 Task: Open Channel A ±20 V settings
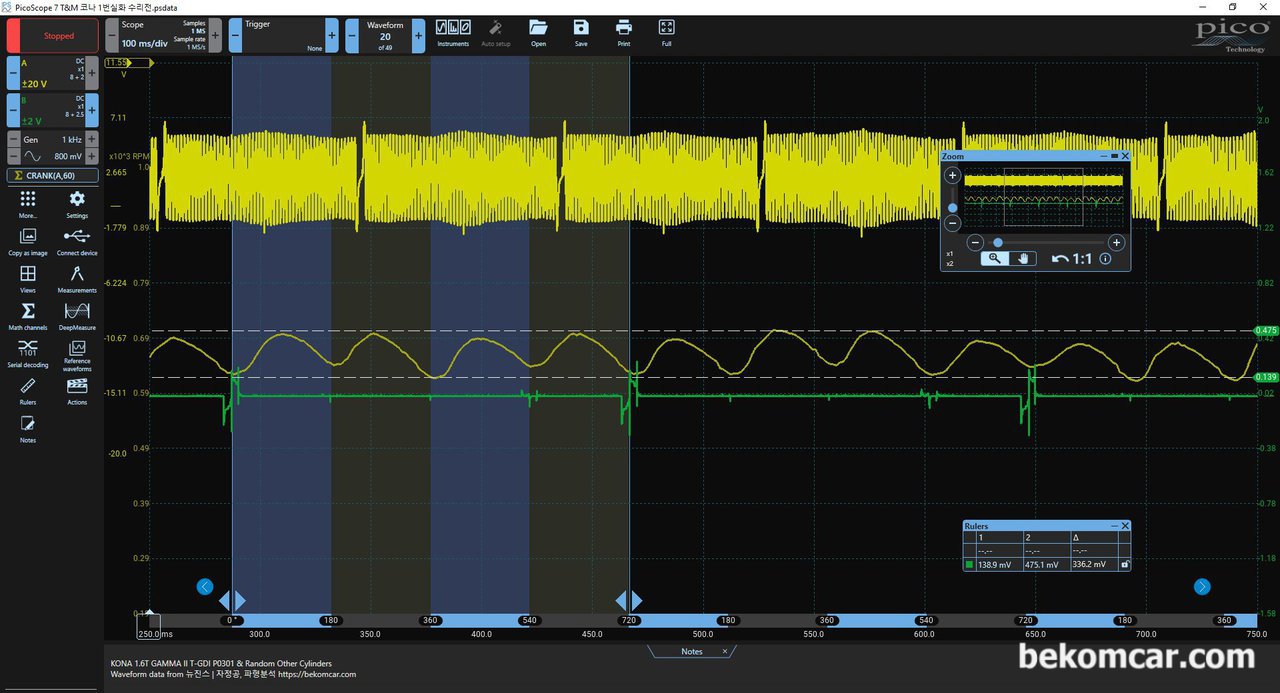pos(52,73)
